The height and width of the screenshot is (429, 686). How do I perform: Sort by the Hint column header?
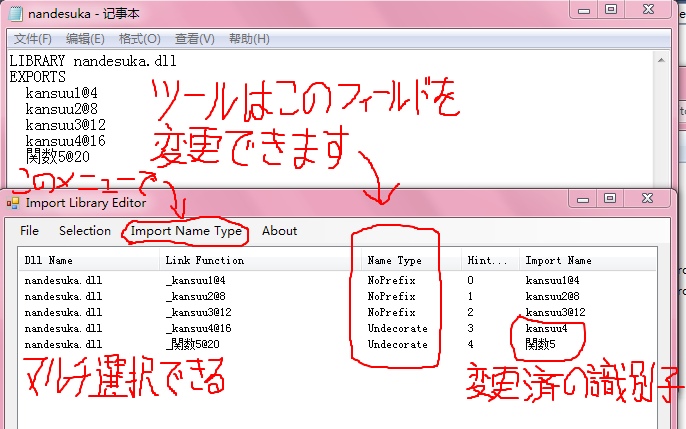490,260
